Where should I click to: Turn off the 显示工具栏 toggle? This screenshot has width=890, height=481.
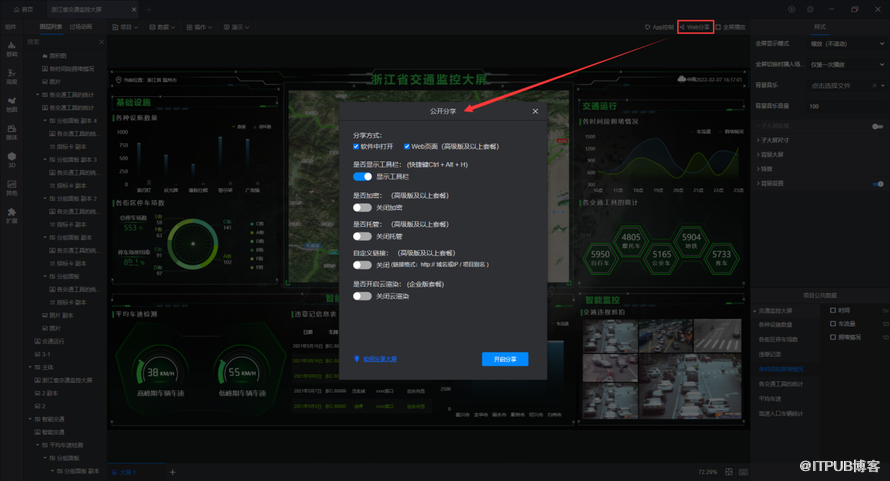pos(362,176)
